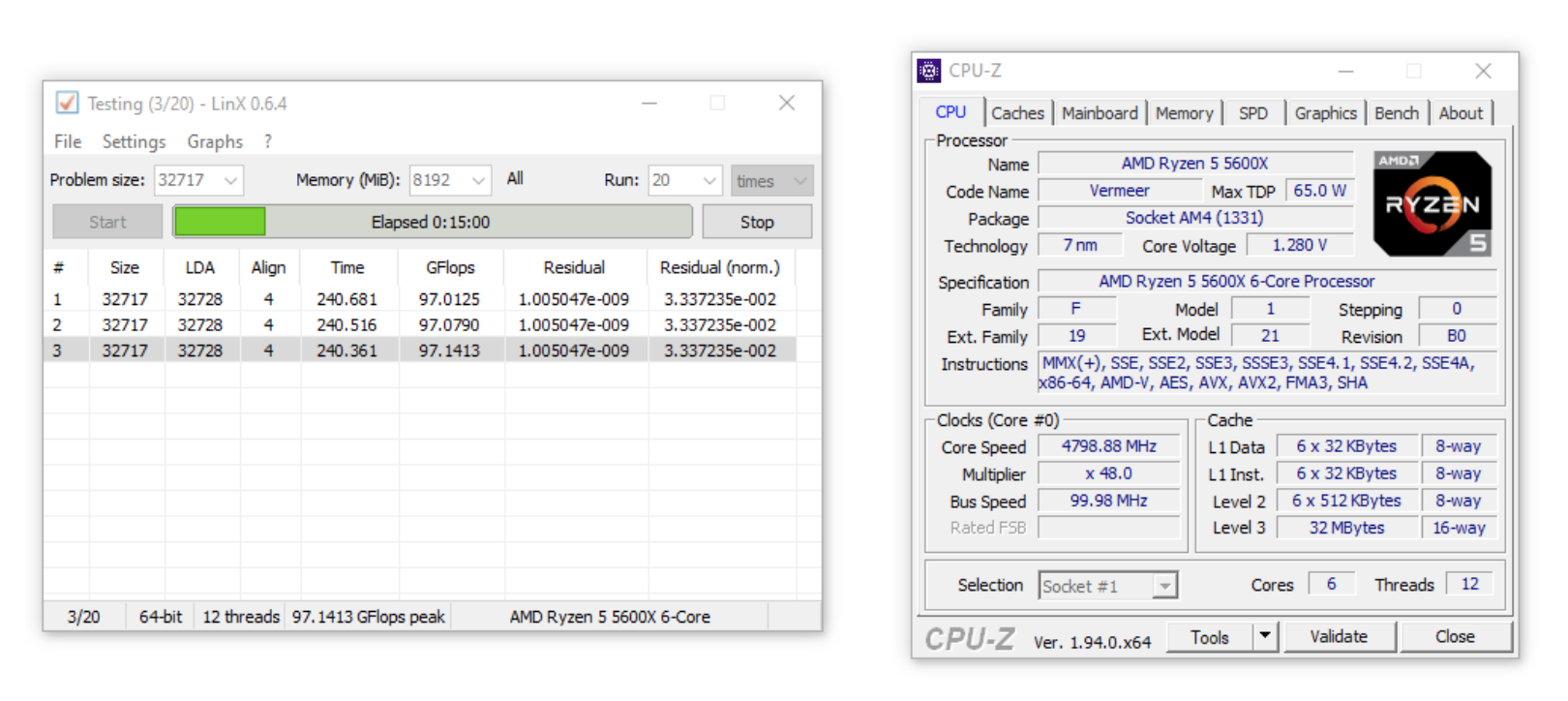
Task: Click the All memory button
Action: (515, 178)
